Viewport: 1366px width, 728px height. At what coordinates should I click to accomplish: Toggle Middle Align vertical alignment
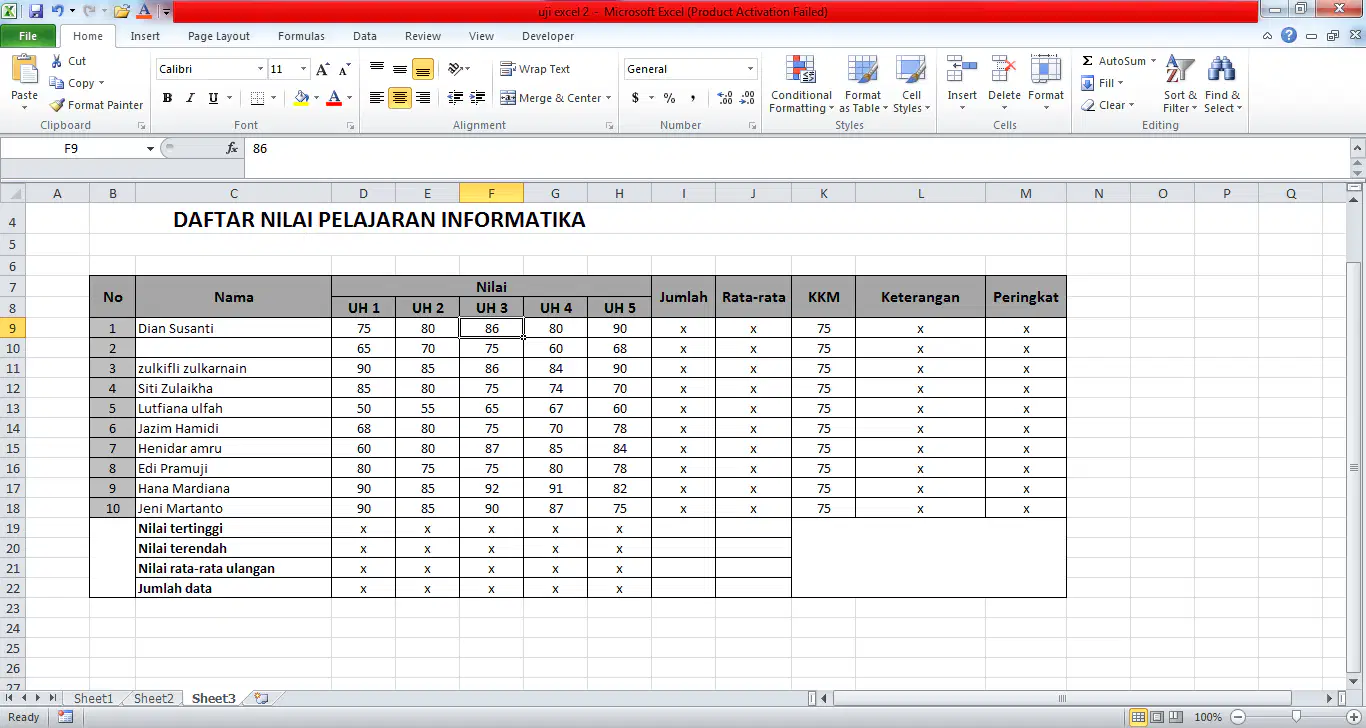coord(400,69)
